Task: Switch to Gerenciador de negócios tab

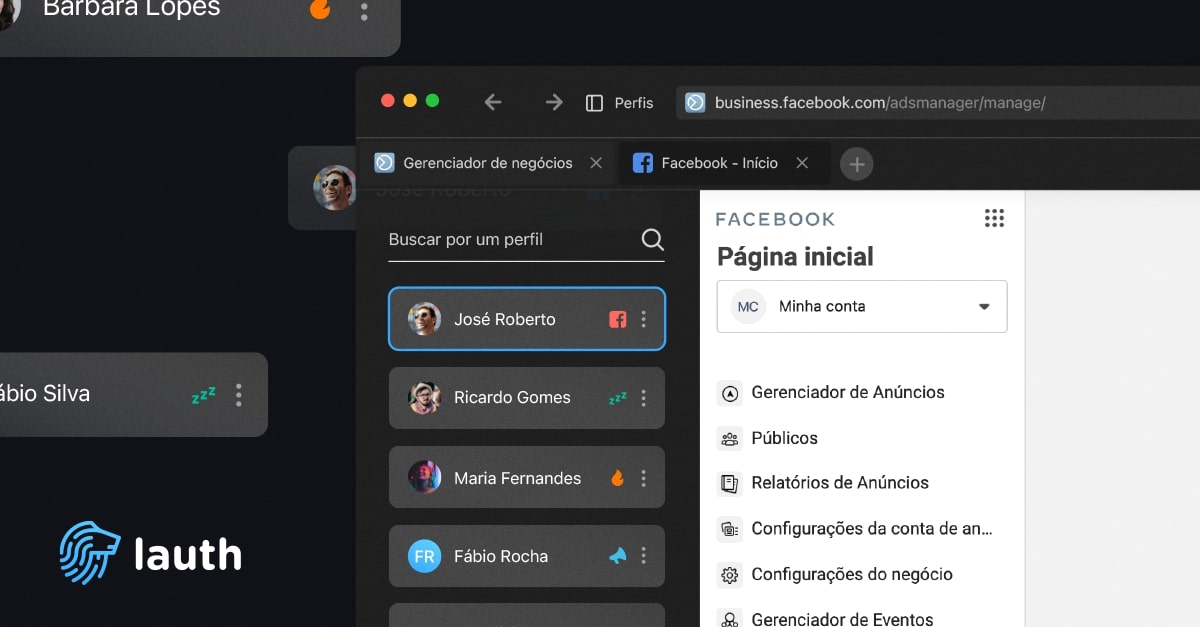Action: 487,163
